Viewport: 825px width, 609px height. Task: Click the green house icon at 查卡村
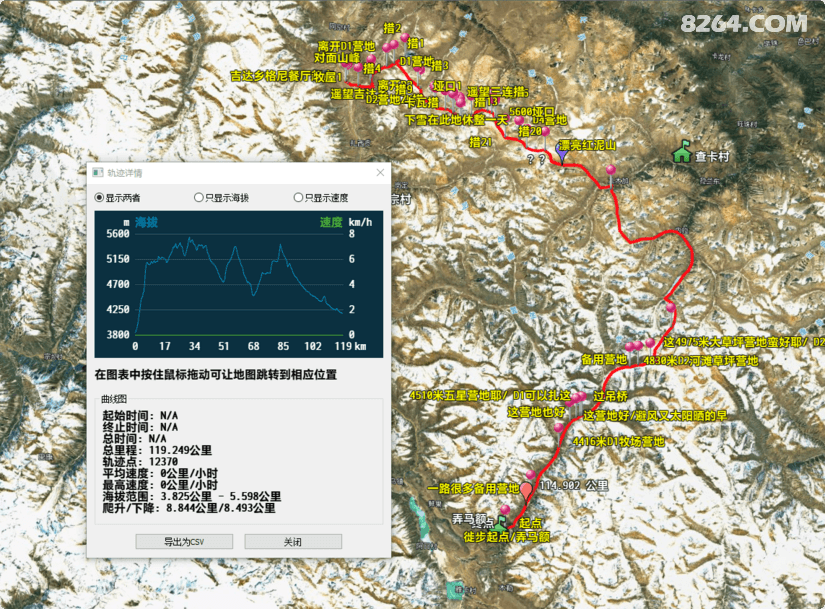pyautogui.click(x=682, y=152)
